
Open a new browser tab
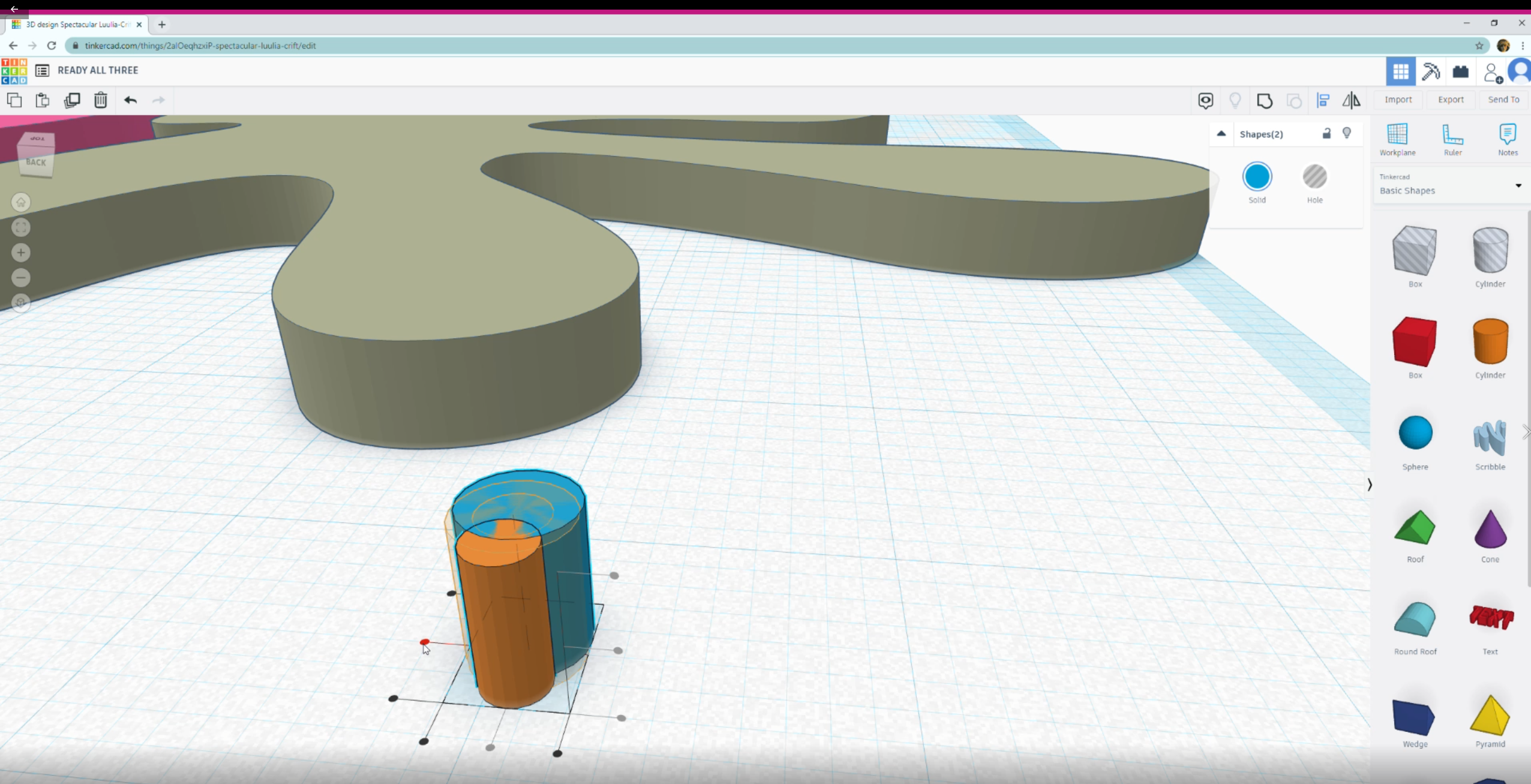click(x=162, y=25)
